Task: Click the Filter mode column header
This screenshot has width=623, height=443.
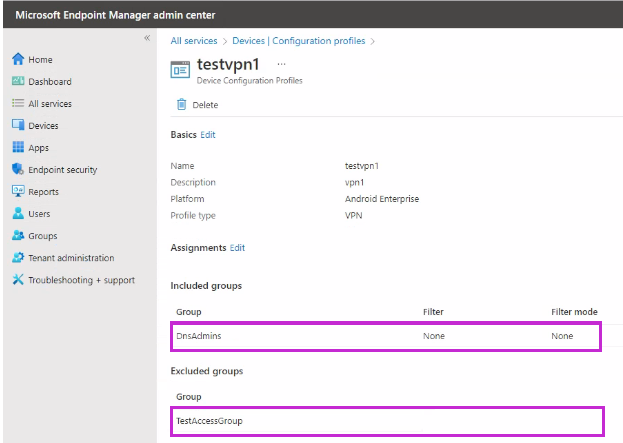Action: click(x=574, y=312)
